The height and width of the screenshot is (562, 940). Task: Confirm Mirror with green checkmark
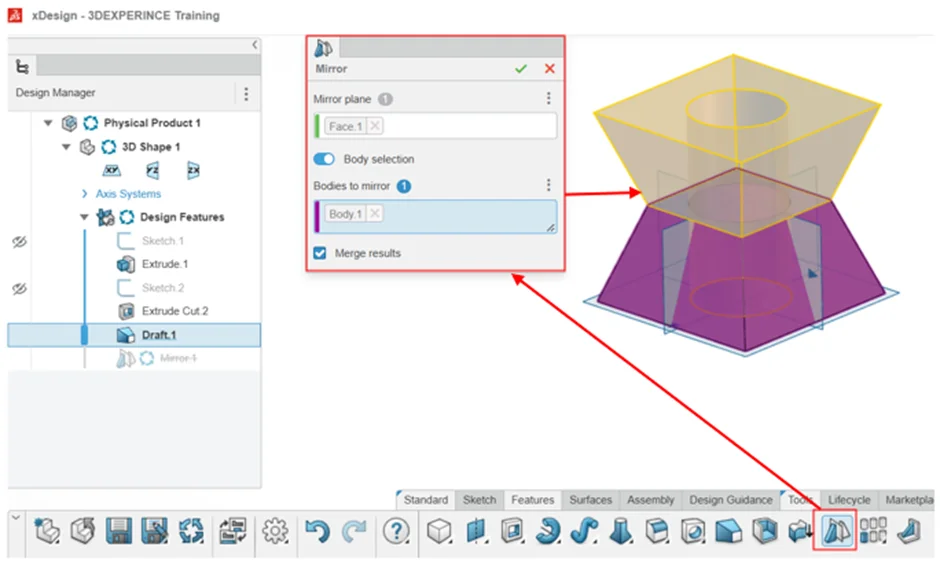521,69
